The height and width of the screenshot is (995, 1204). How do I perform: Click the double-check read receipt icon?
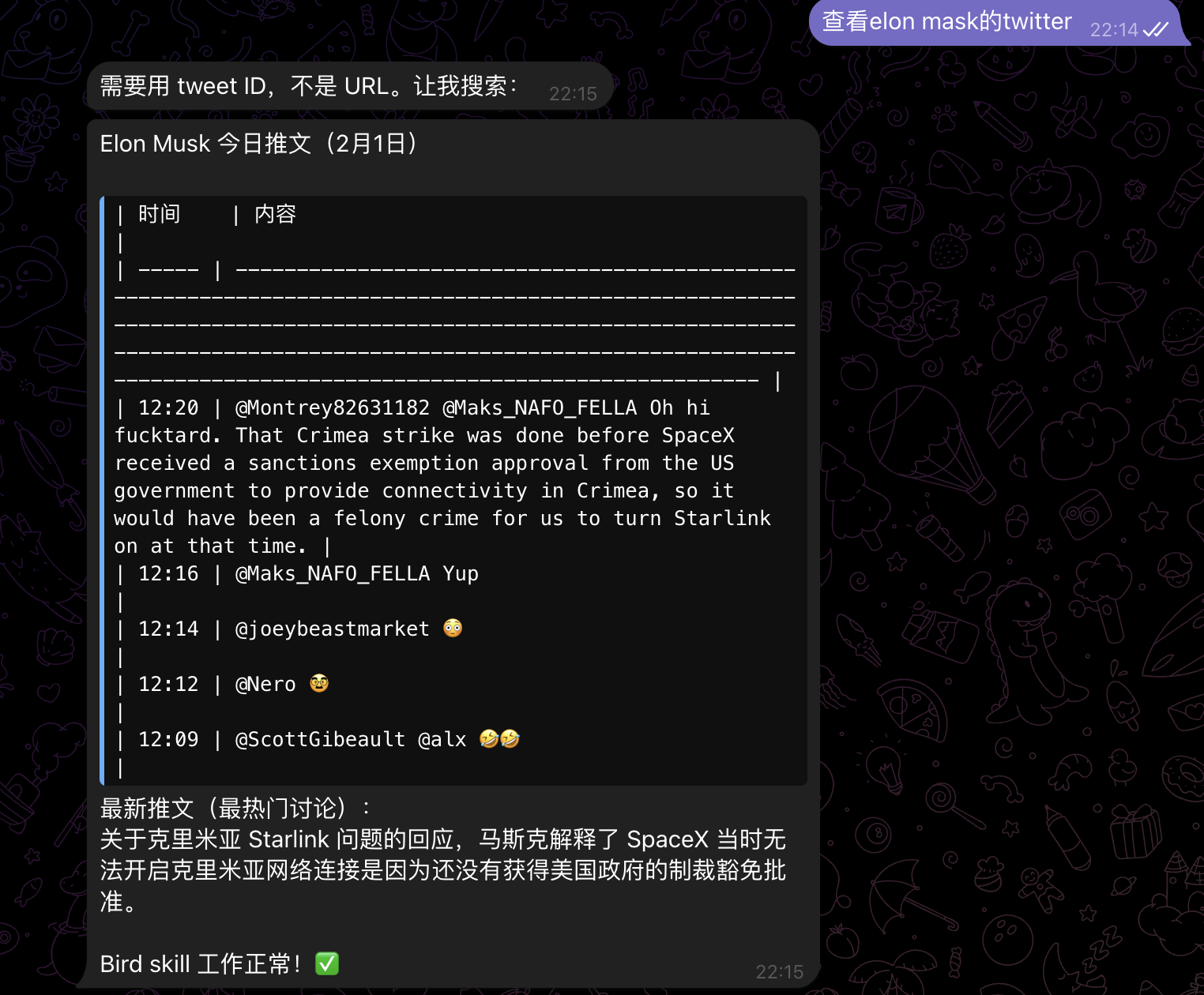pyautogui.click(x=1156, y=30)
